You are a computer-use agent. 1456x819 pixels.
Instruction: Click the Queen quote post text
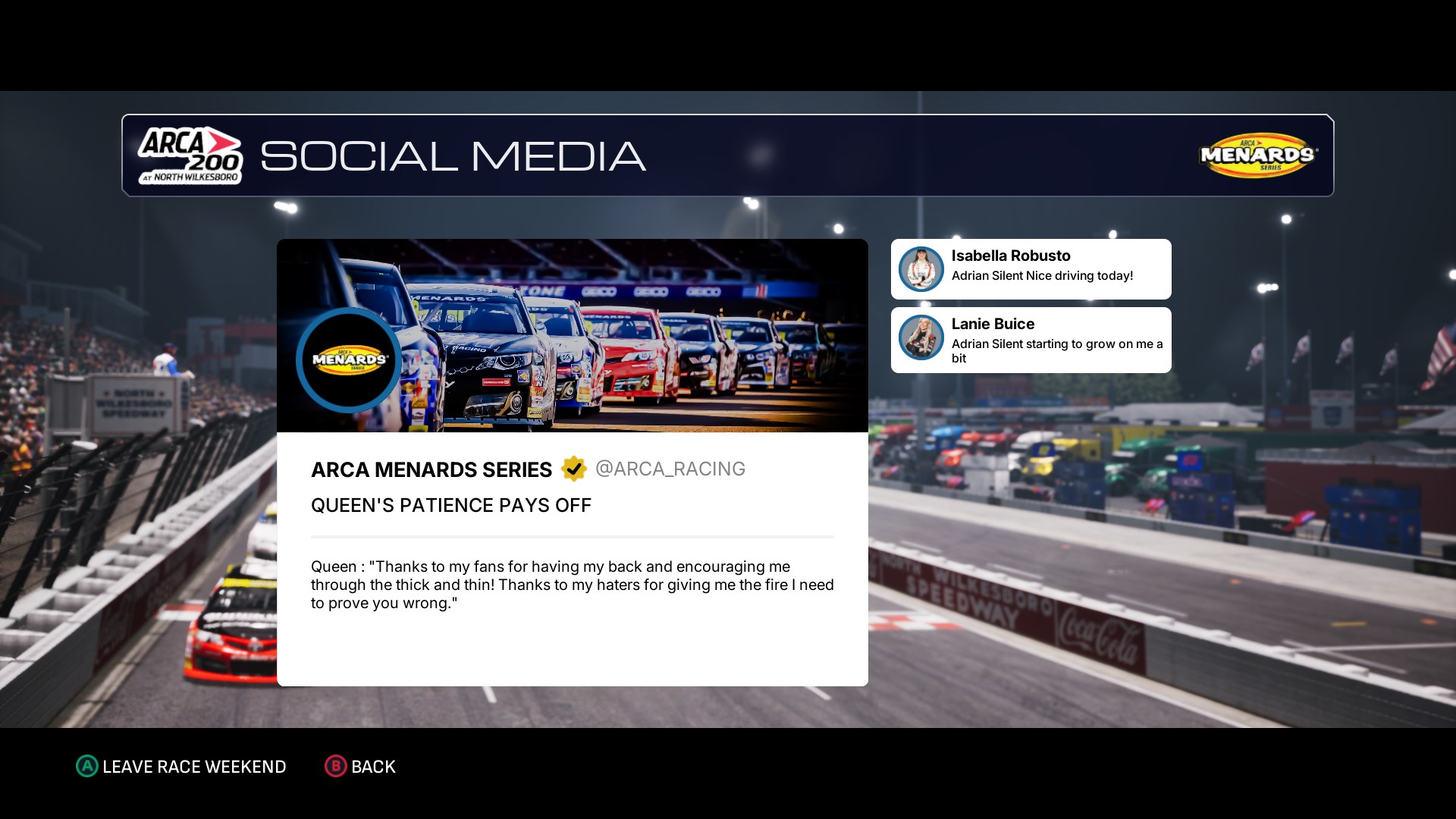572,585
